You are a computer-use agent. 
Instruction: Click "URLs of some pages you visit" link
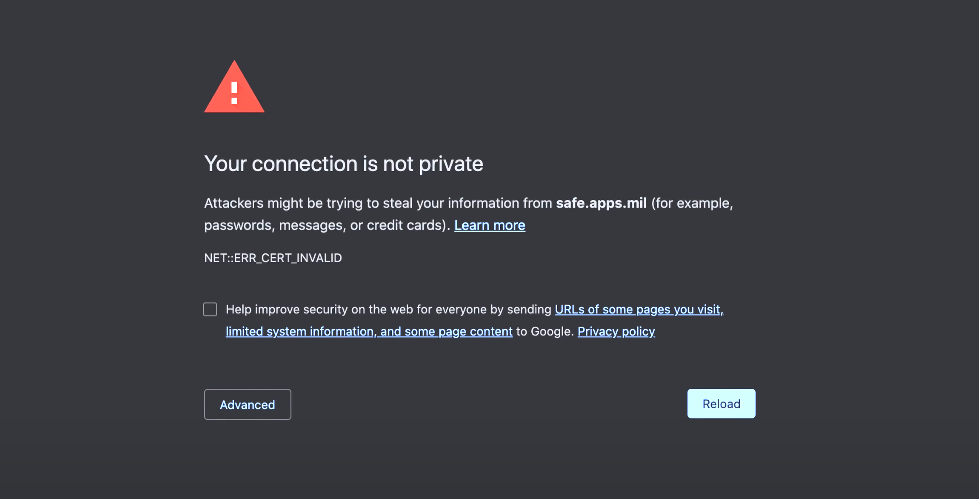(x=639, y=309)
